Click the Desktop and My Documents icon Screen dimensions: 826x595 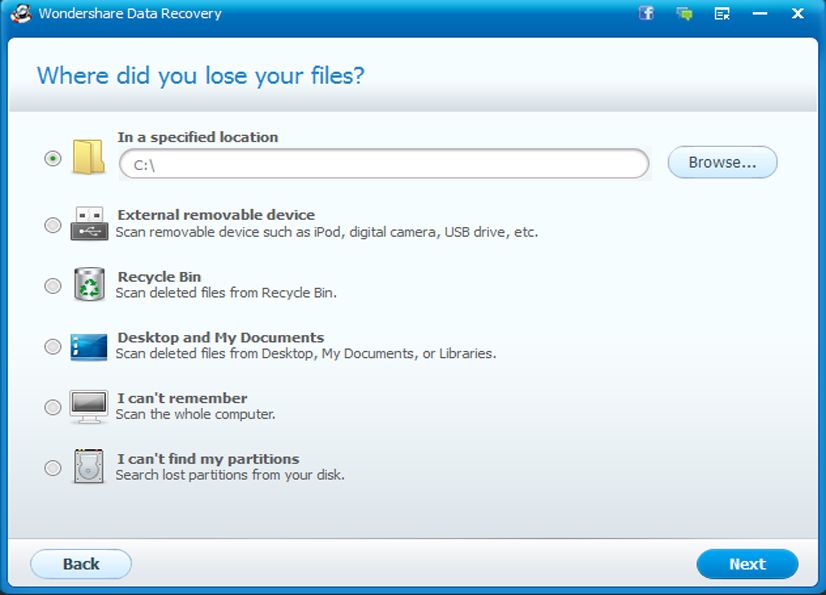pyautogui.click(x=88, y=346)
